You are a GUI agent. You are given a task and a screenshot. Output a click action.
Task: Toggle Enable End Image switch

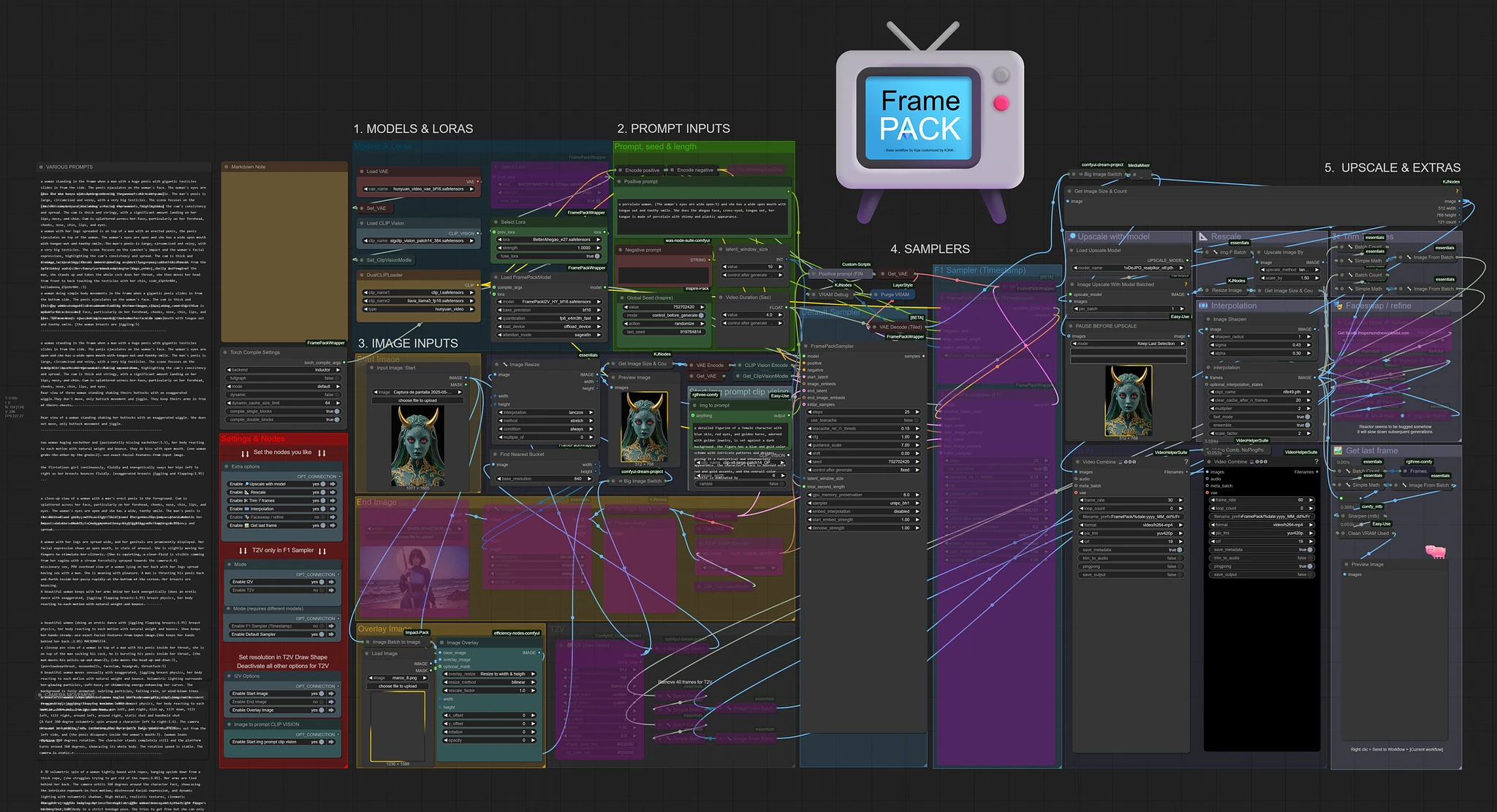(321, 702)
